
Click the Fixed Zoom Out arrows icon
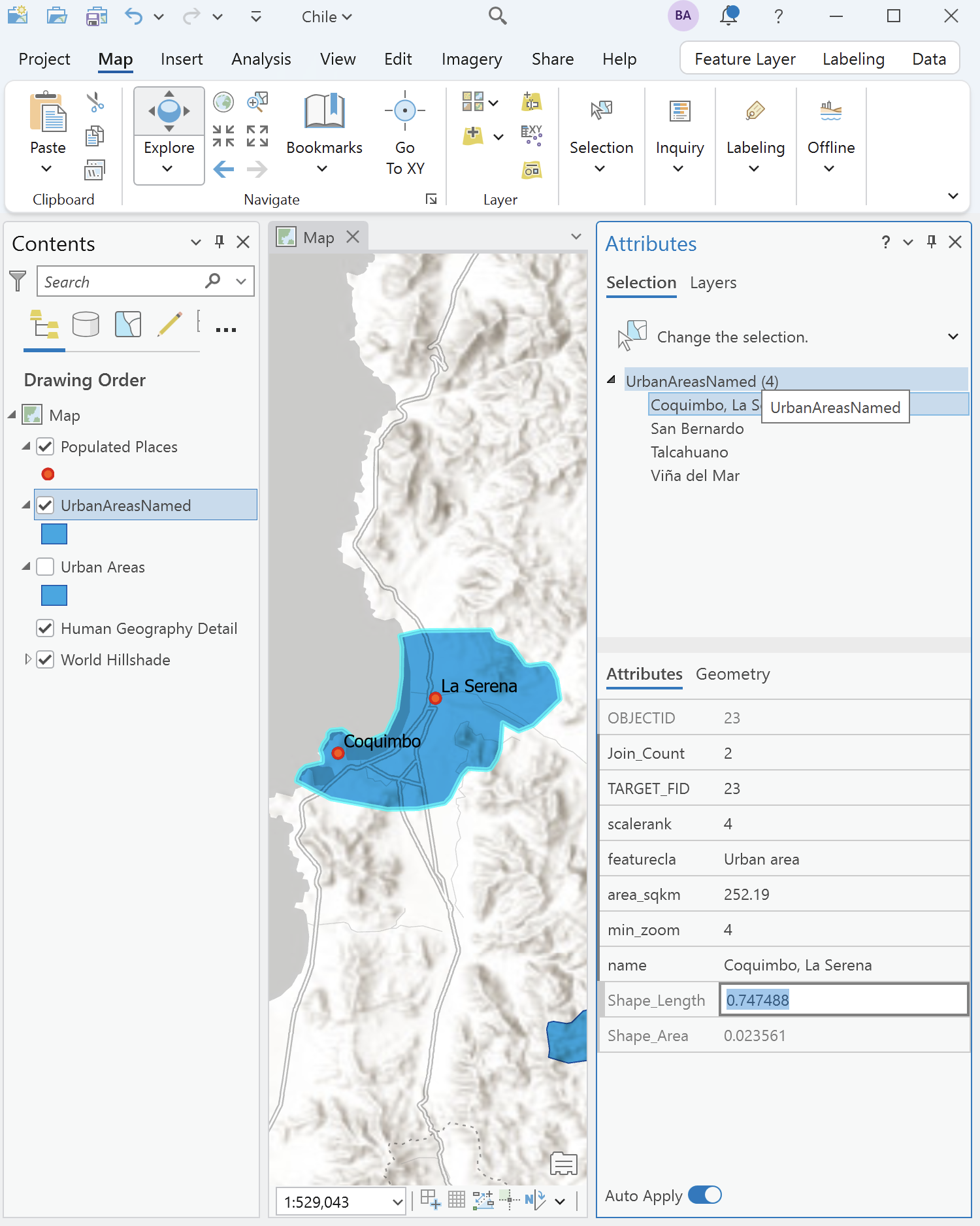coord(257,136)
